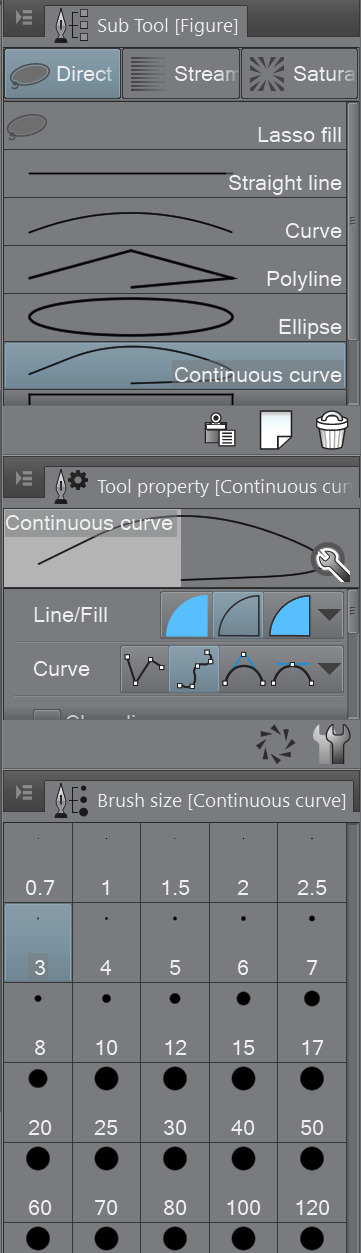Screen dimensions: 361x1253
Task: Select the Ellipse sub tool
Action: pyautogui.click(x=175, y=318)
